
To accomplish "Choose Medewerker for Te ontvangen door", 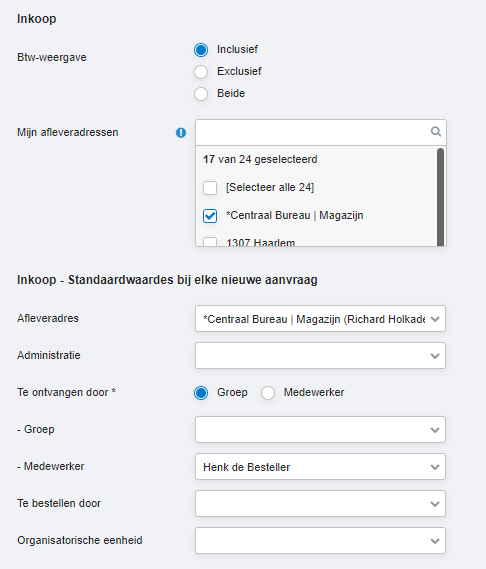I will tap(267, 393).
